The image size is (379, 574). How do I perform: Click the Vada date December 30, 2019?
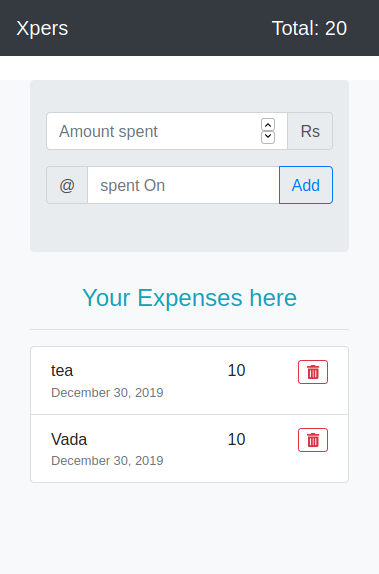click(107, 461)
